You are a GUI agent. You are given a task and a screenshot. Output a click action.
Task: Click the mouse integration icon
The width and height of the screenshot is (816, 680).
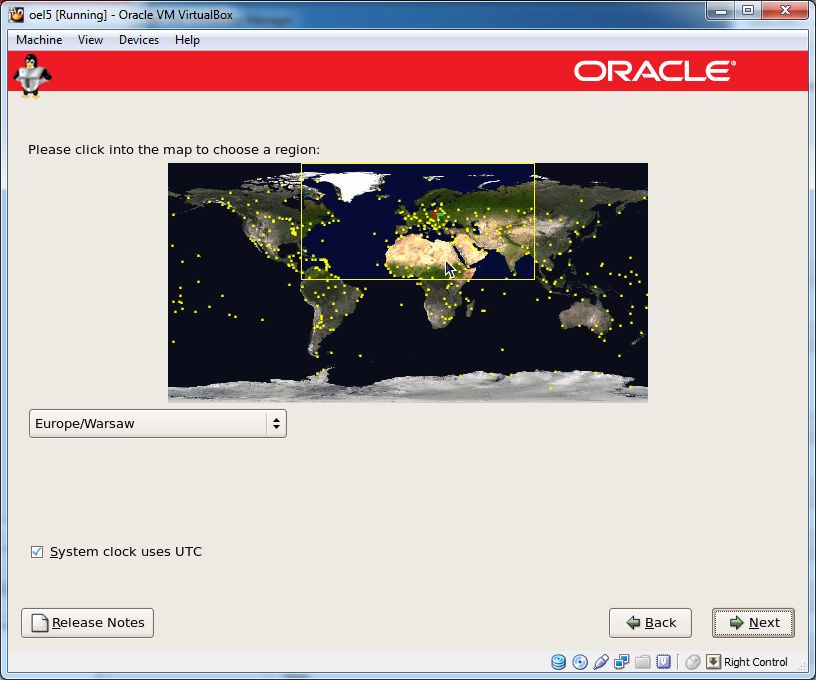pyautogui.click(x=693, y=662)
